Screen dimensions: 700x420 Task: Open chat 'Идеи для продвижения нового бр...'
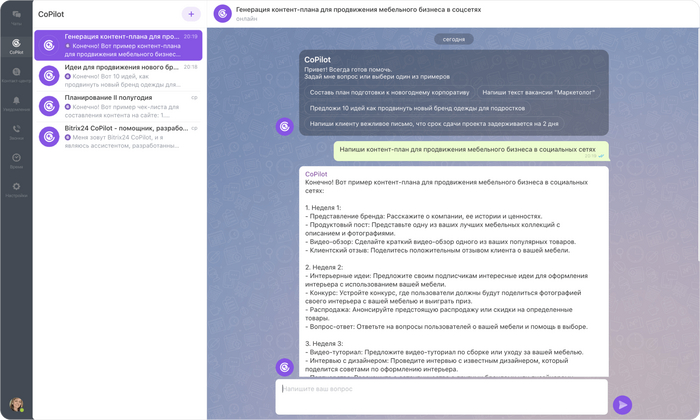pos(118,75)
